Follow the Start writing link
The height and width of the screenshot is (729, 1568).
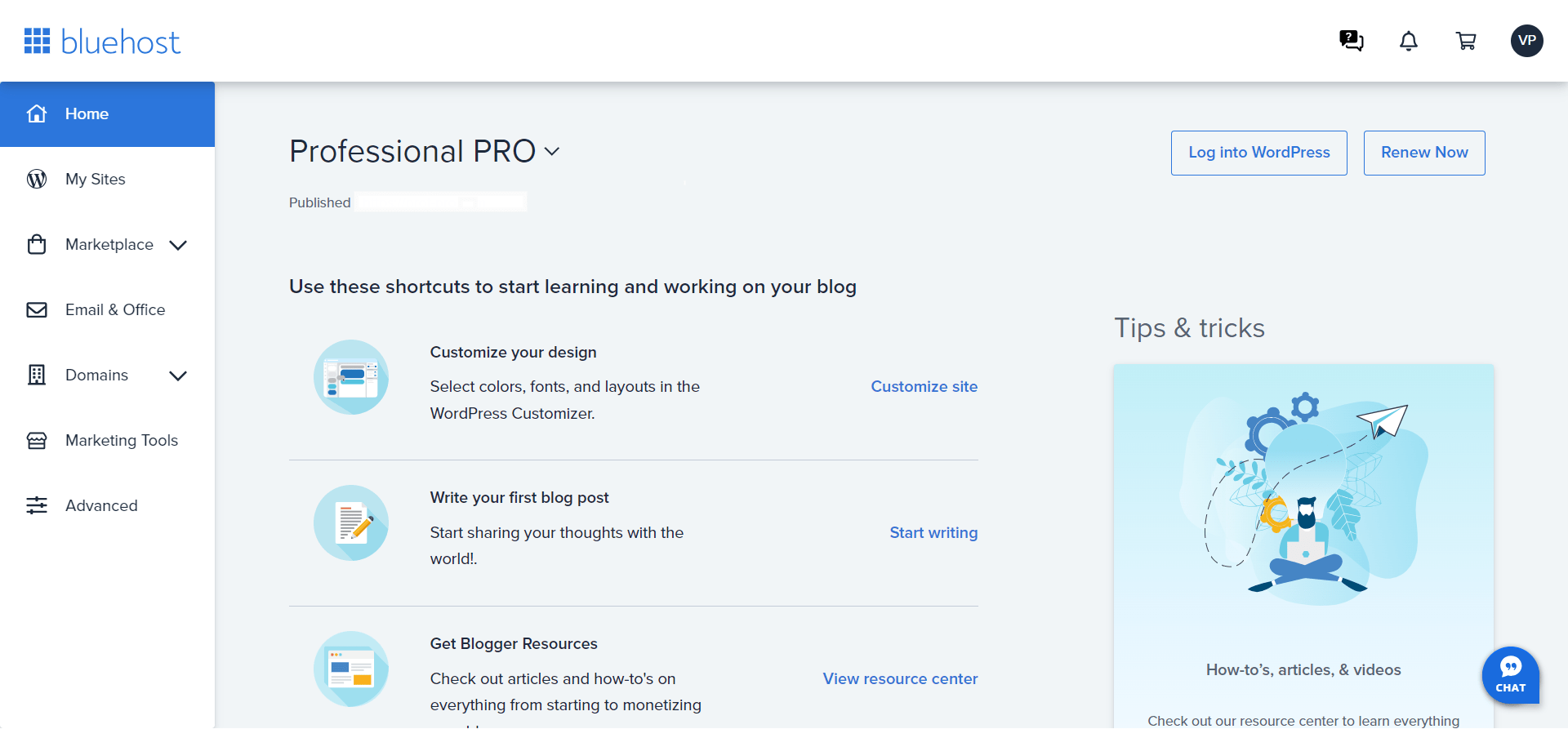coord(933,532)
